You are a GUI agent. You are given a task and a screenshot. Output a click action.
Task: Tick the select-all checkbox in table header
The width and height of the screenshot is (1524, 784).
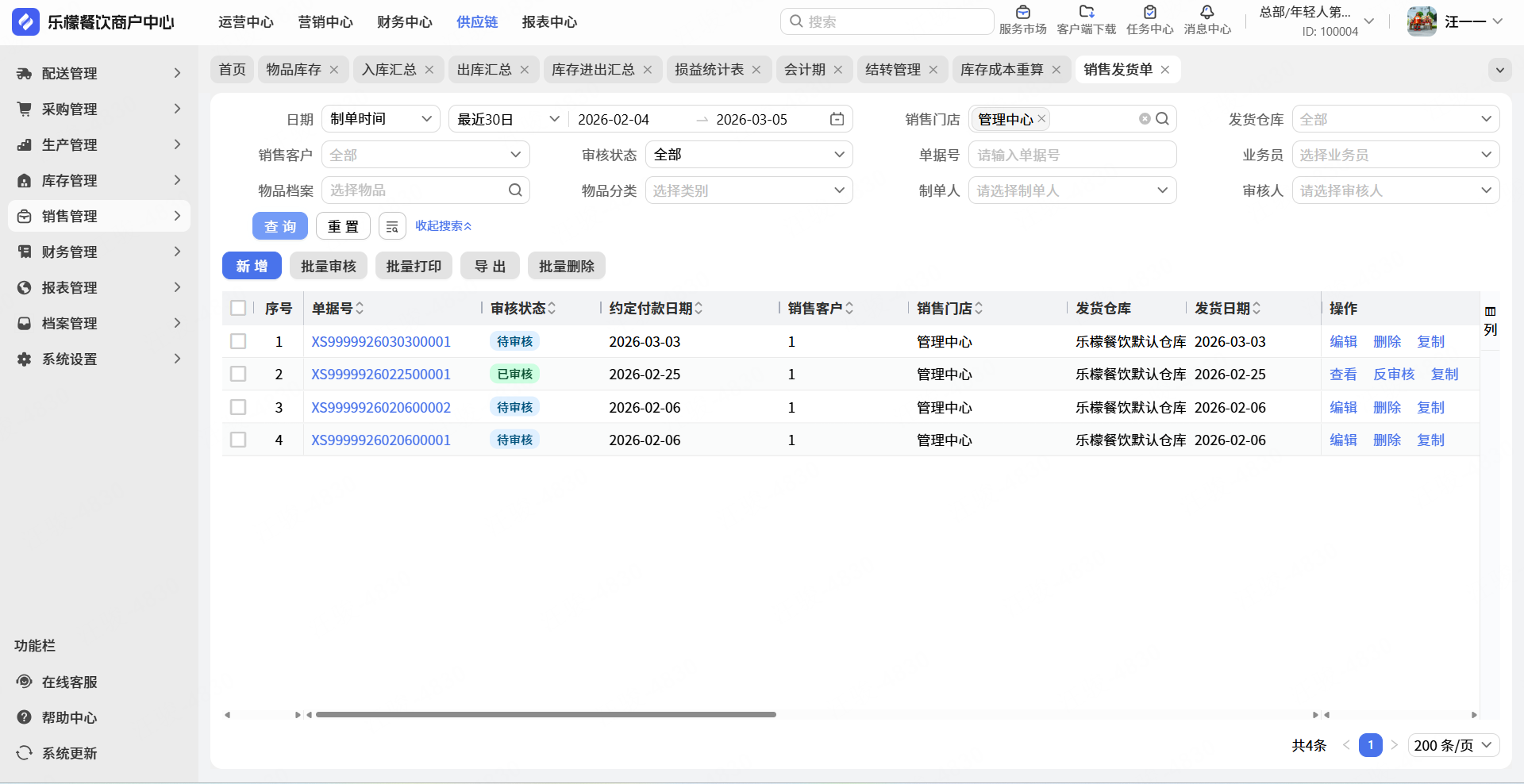pos(238,309)
